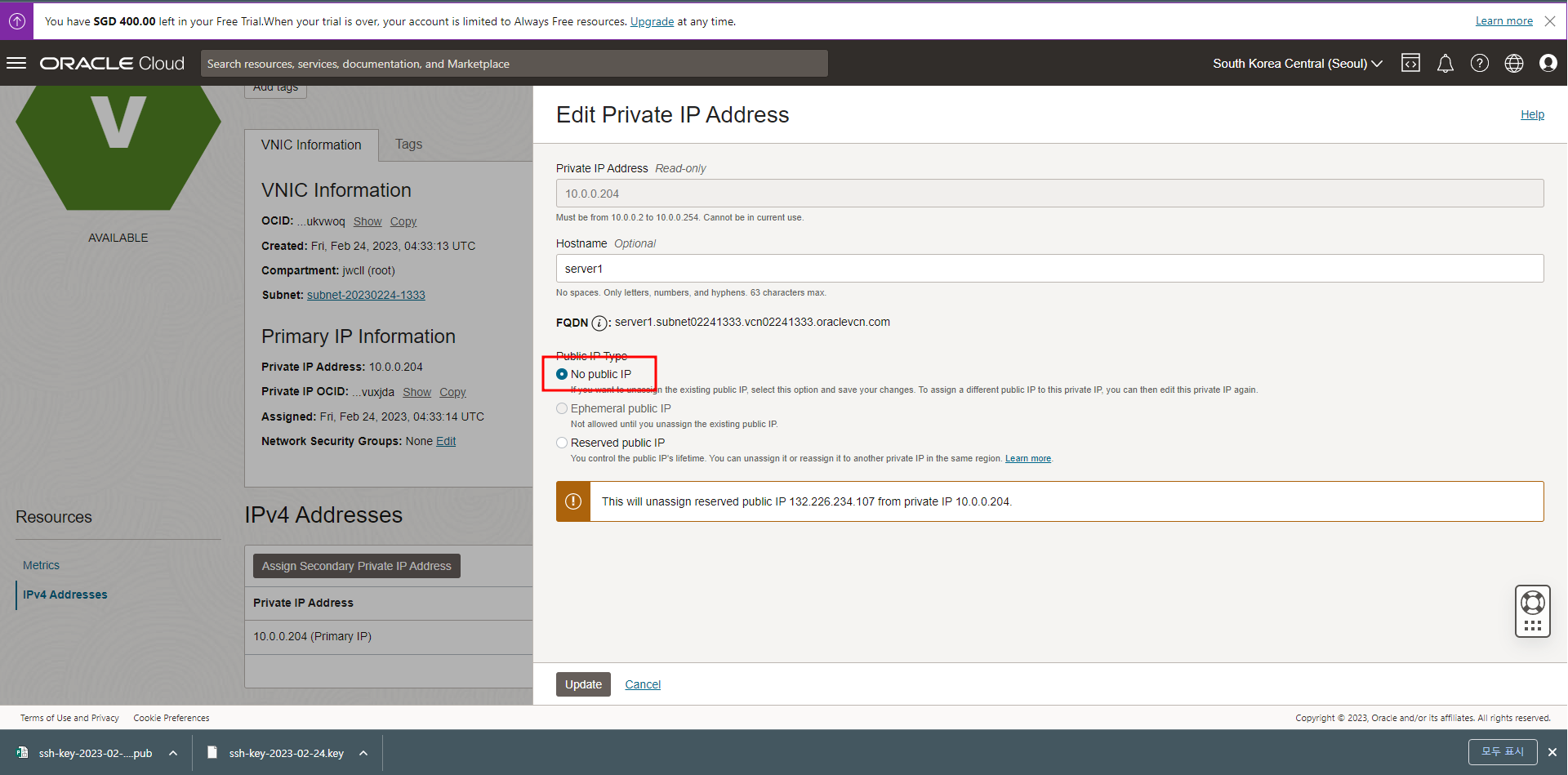Open Terms of Use and Privacy
Viewport: 1568px width, 775px height.
pyautogui.click(x=69, y=718)
